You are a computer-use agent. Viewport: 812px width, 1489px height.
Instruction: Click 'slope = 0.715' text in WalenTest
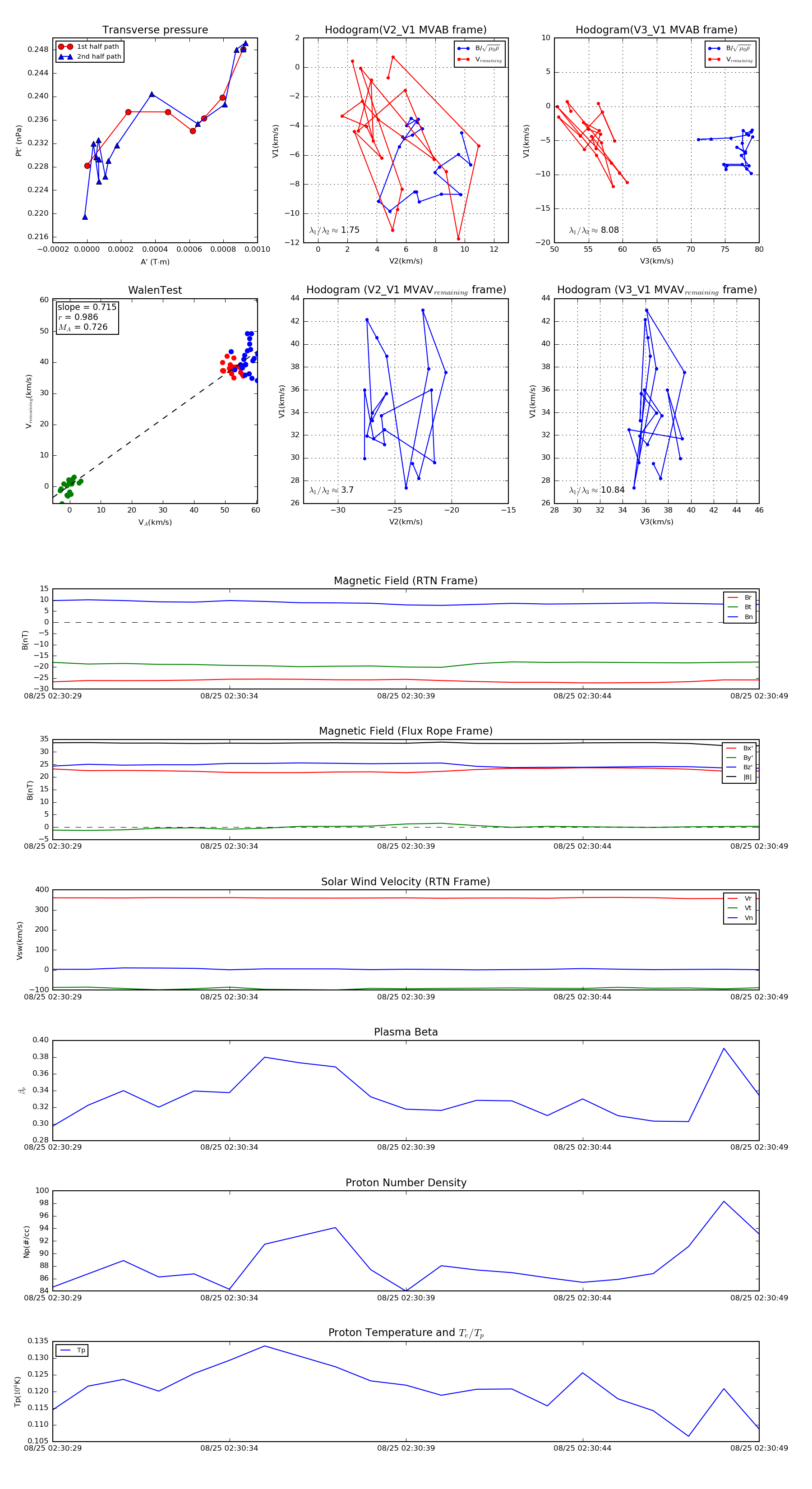[87, 307]
